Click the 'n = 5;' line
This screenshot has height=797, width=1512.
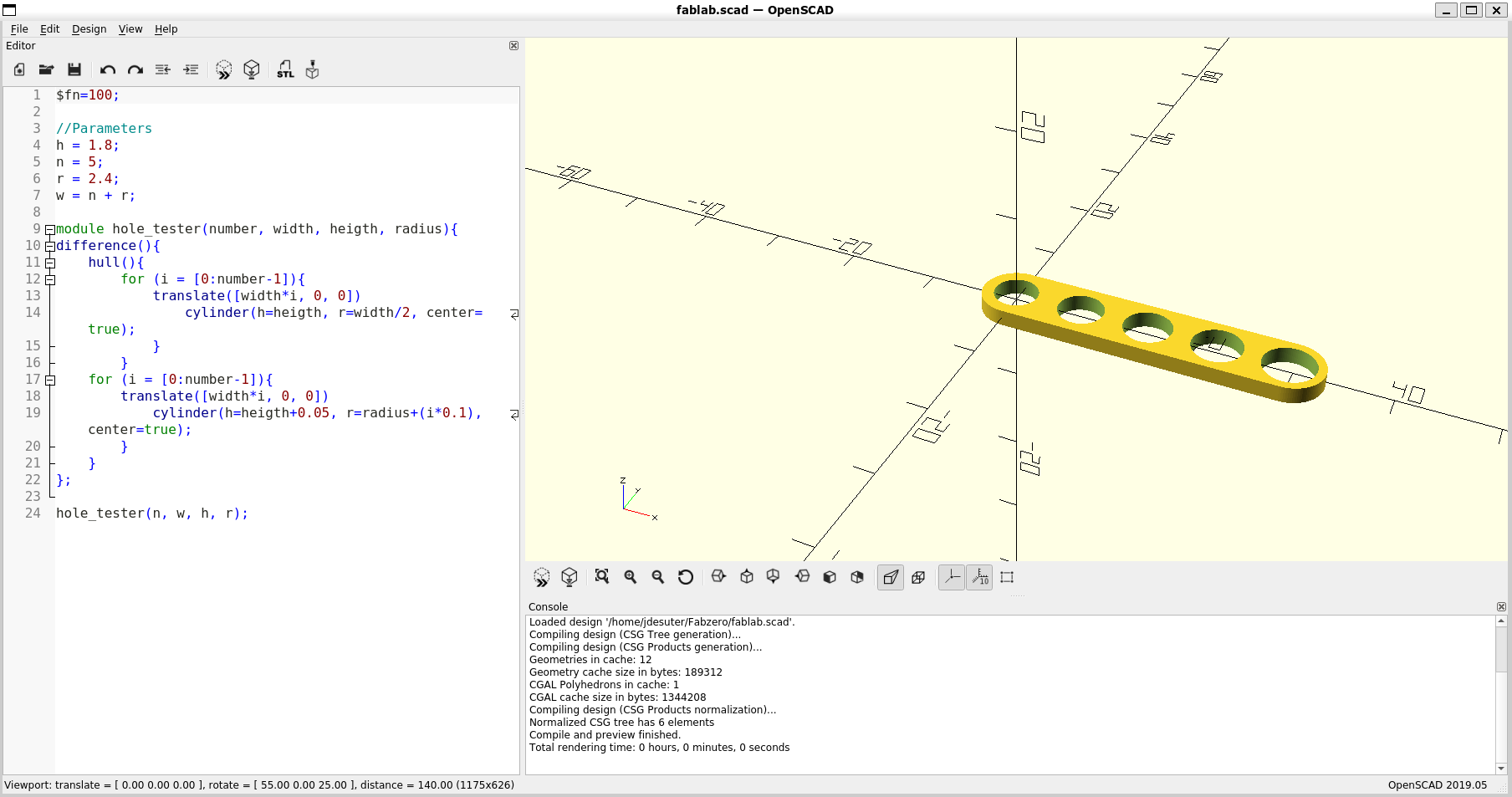79,162
